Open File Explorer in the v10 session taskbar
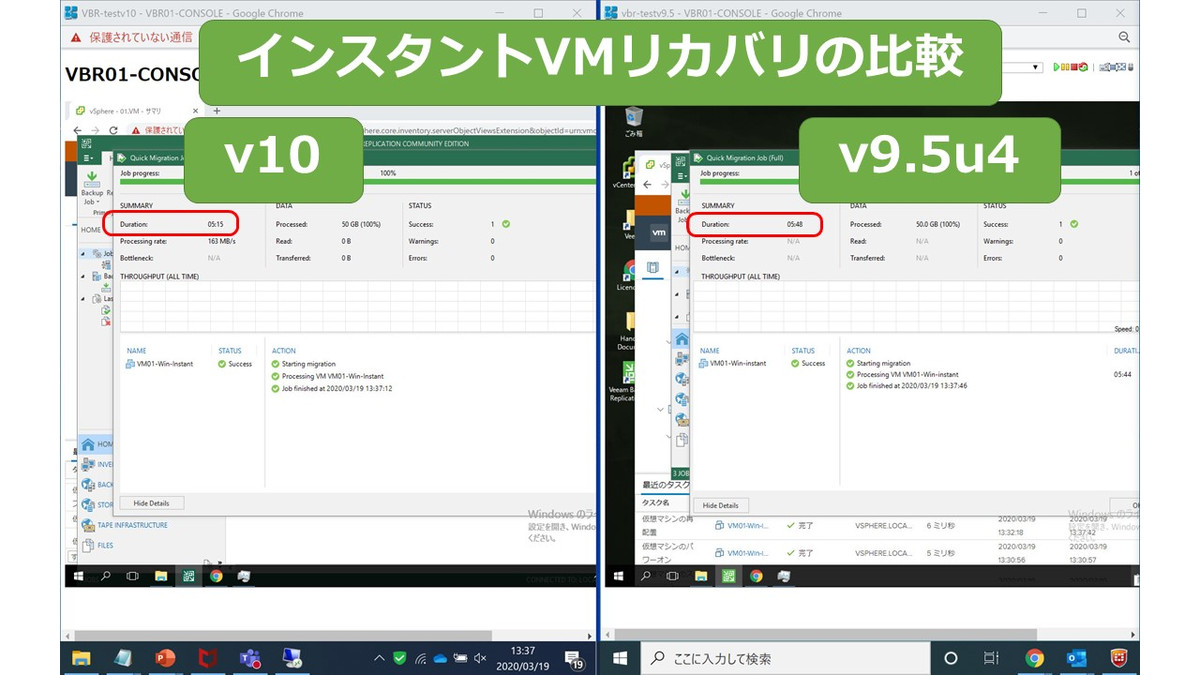1200x675 pixels. [160, 576]
